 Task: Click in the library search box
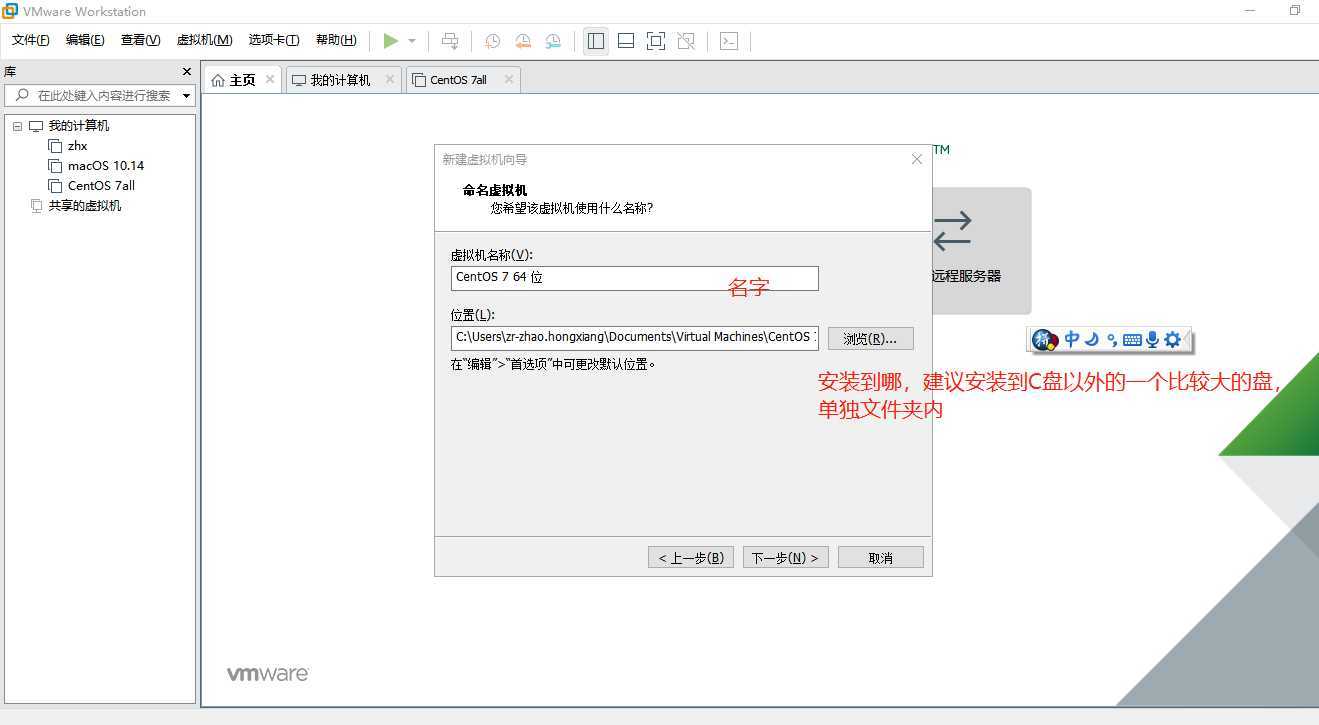(100, 96)
